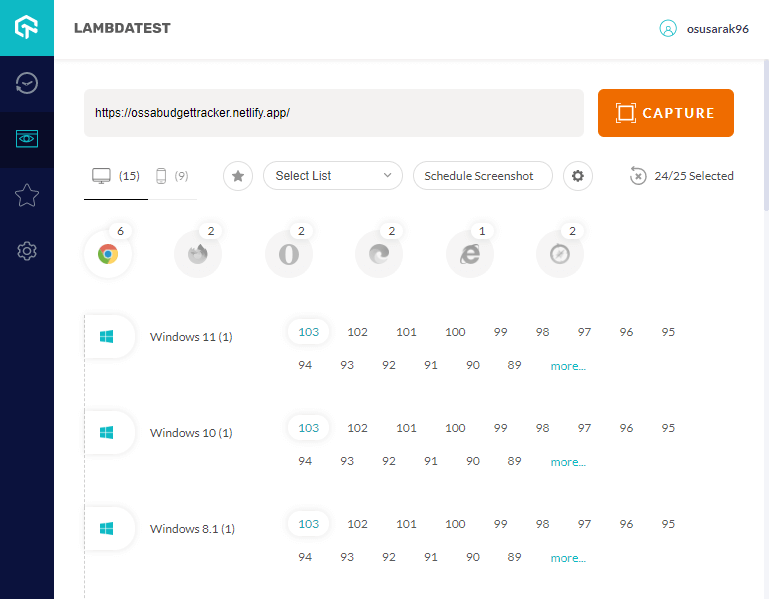
Task: Click the LAMBDATEST header title
Action: coord(122,28)
